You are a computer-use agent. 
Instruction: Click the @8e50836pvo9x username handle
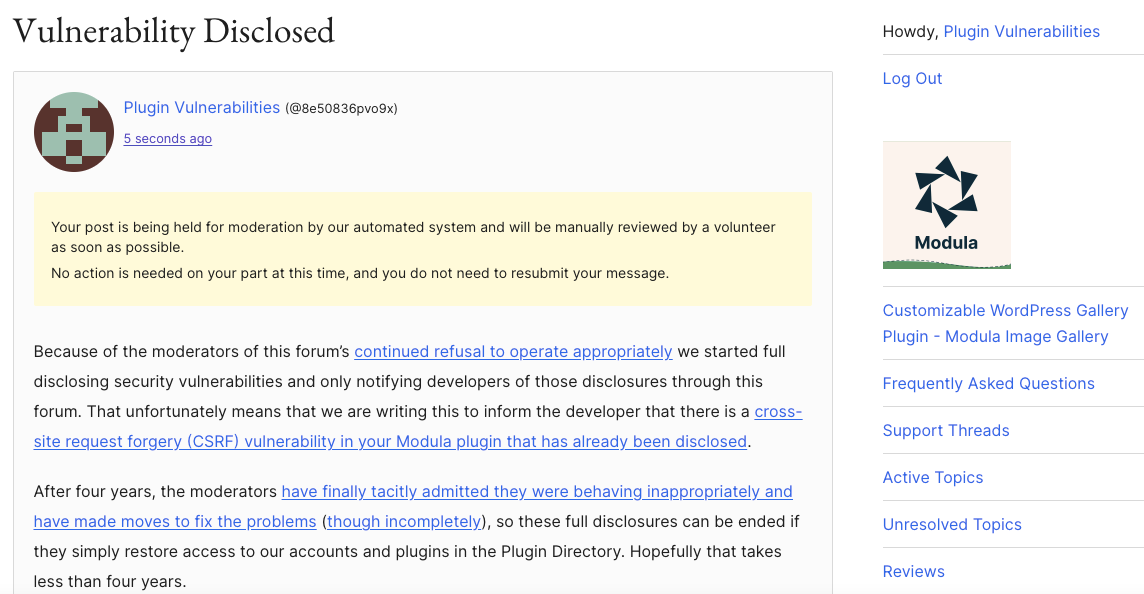pyautogui.click(x=341, y=109)
